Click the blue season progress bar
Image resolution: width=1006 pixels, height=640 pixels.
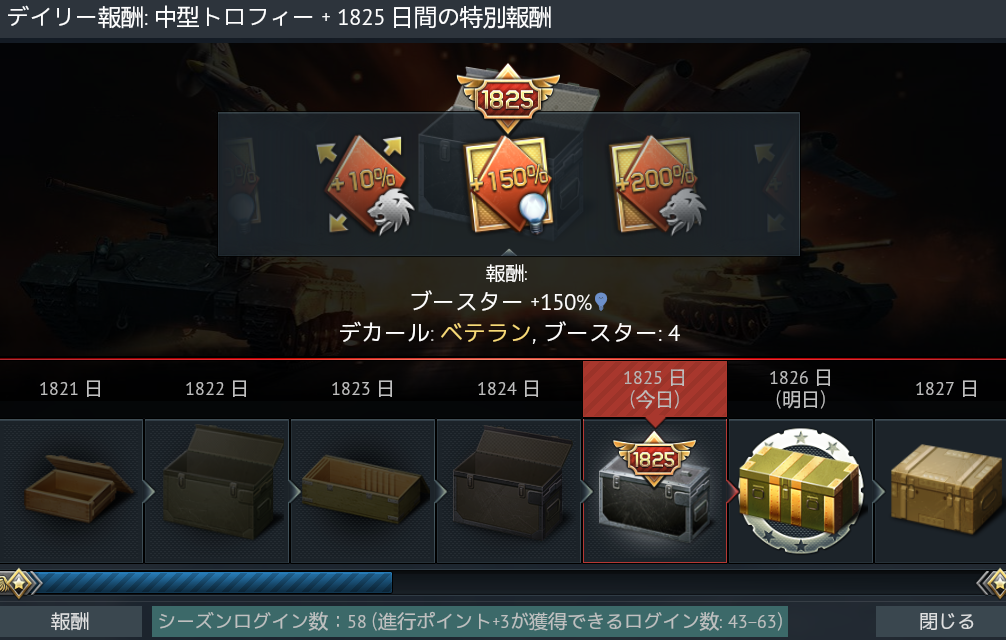pyautogui.click(x=215, y=582)
